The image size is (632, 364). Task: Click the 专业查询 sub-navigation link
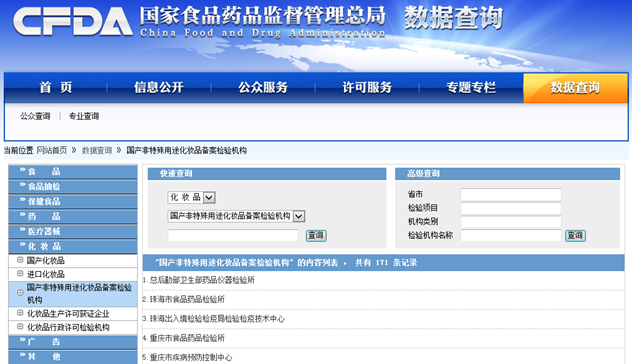coord(84,116)
